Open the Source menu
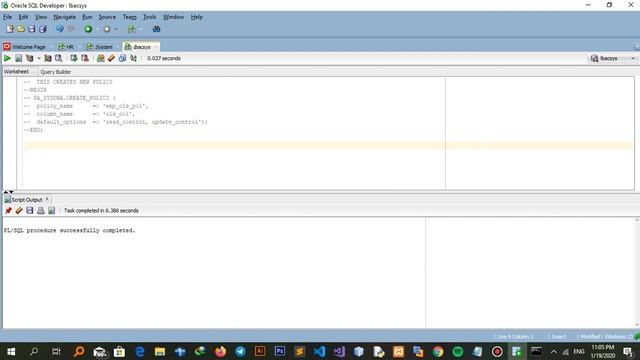The height and width of the screenshot is (360, 640). (x=107, y=17)
